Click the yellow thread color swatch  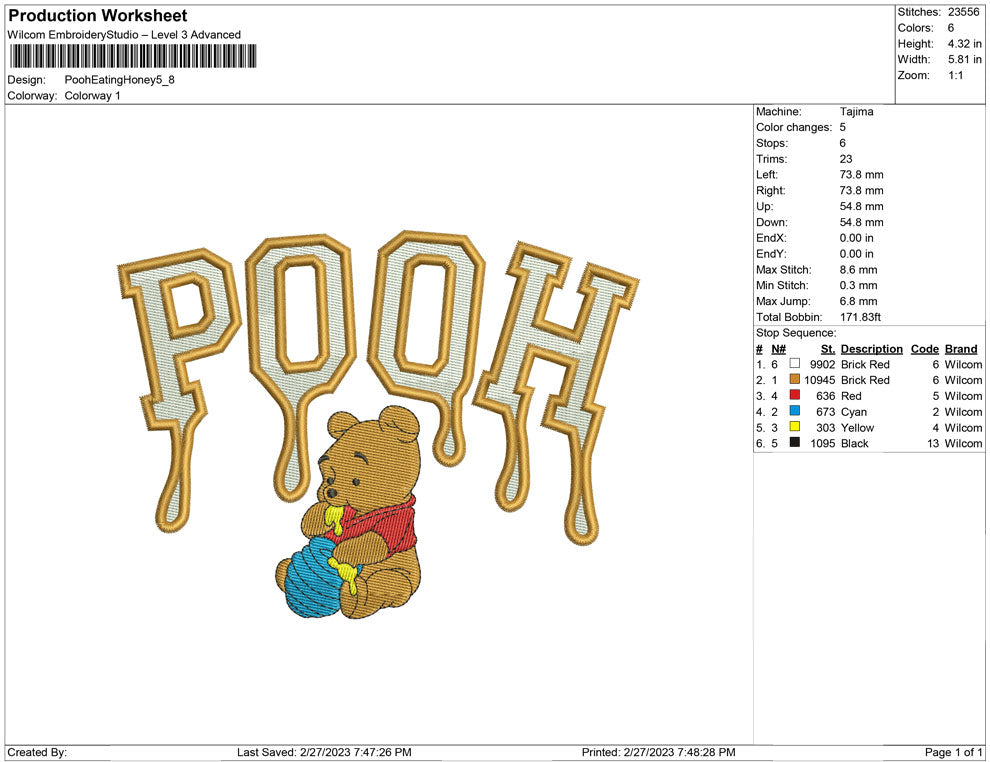click(x=795, y=427)
